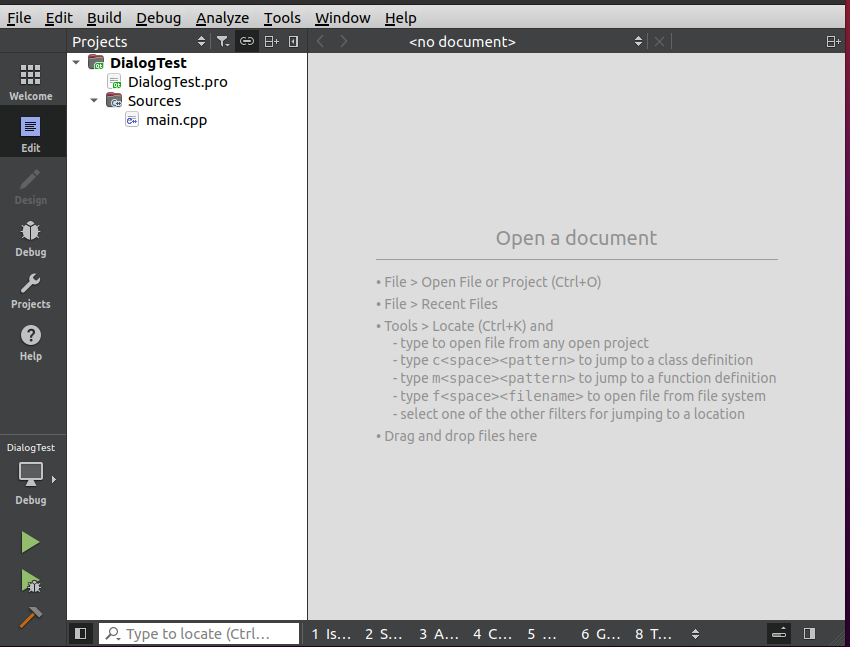Collapse the DialogTest project tree
The image size is (850, 647).
click(76, 62)
